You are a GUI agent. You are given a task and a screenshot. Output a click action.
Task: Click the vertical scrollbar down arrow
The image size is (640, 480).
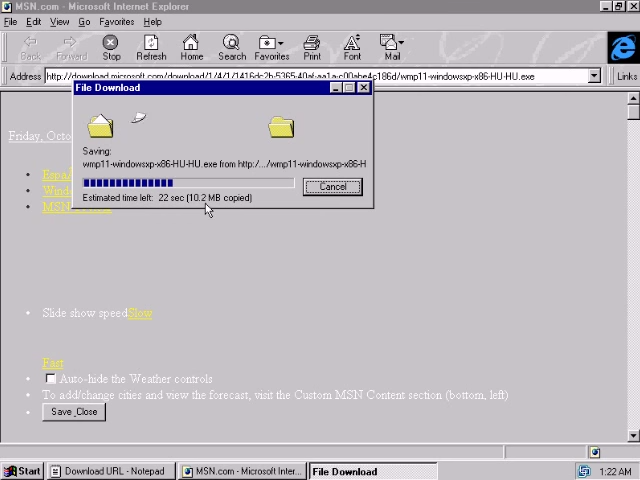[633, 436]
